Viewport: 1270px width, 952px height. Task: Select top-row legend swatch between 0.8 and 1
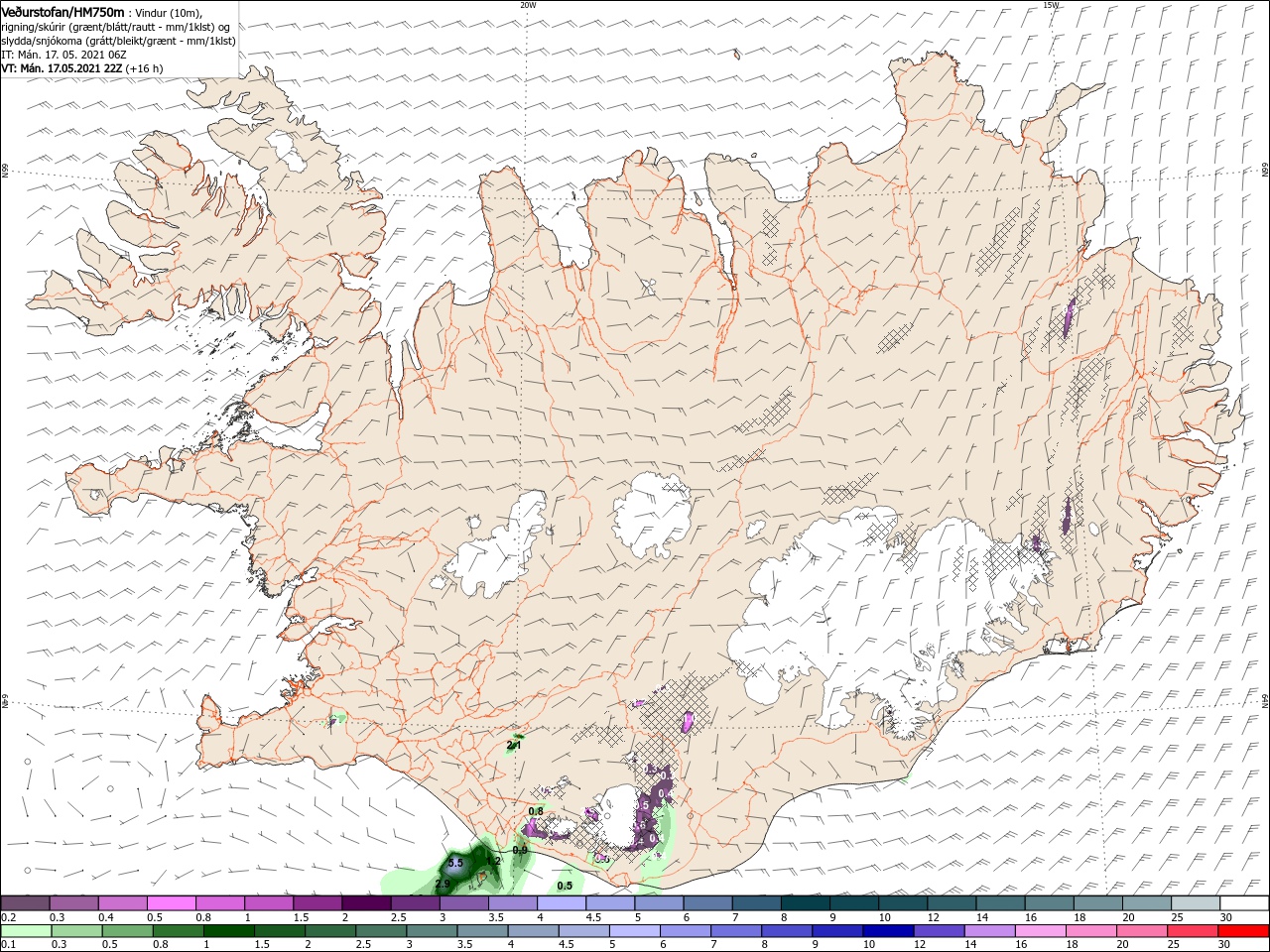point(220,903)
